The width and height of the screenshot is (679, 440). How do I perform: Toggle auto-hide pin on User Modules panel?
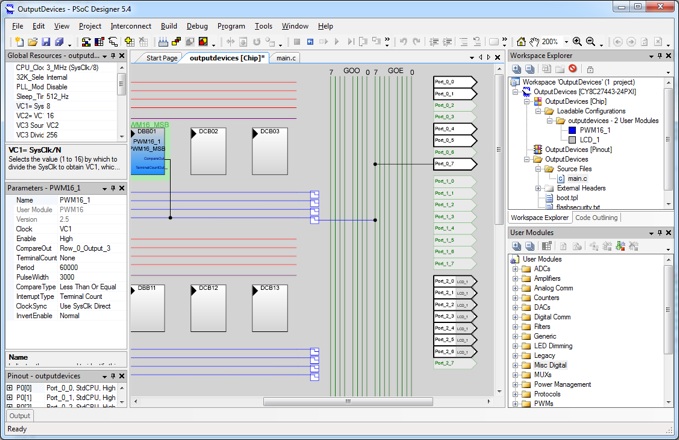[x=660, y=233]
